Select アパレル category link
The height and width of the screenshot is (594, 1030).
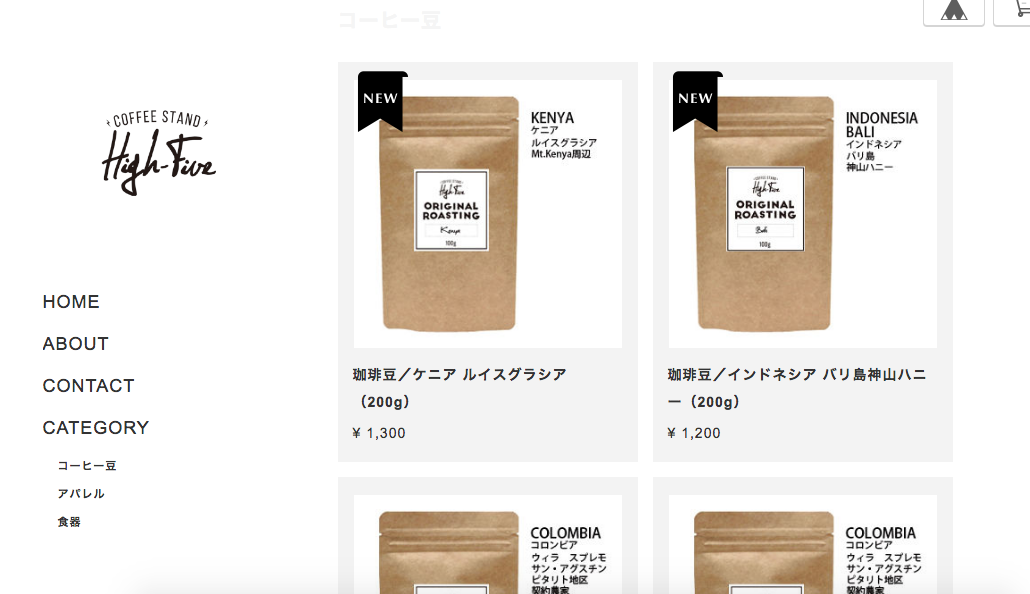click(x=81, y=493)
